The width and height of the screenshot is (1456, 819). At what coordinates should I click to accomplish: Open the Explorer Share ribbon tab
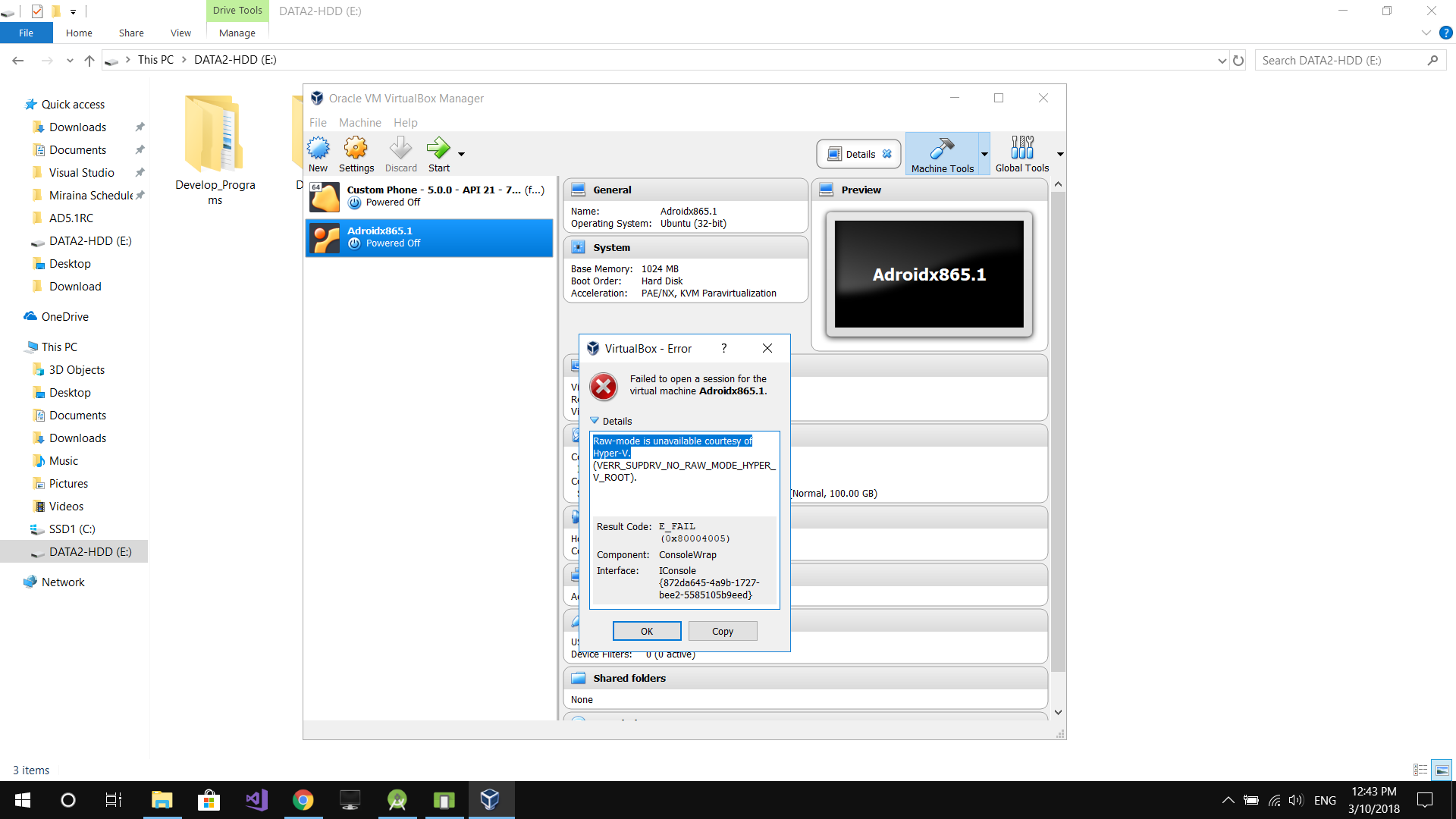coord(131,33)
